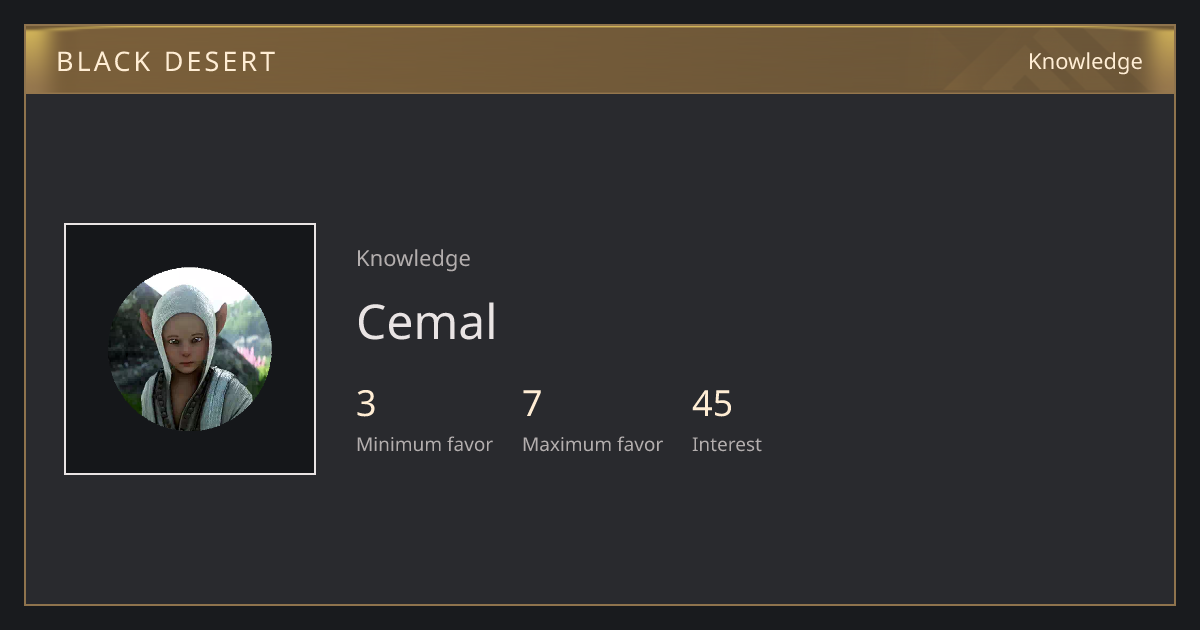Open the Knowledge label in the header
The width and height of the screenshot is (1200, 630).
[x=1085, y=62]
